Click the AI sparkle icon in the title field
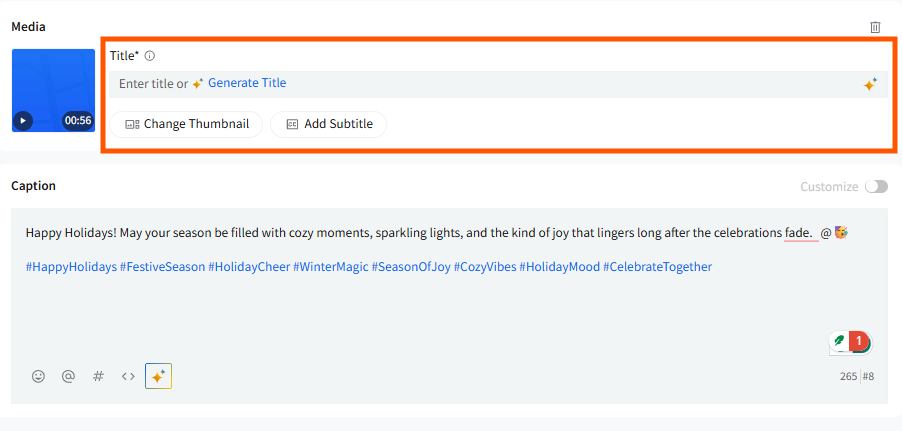 [x=870, y=85]
